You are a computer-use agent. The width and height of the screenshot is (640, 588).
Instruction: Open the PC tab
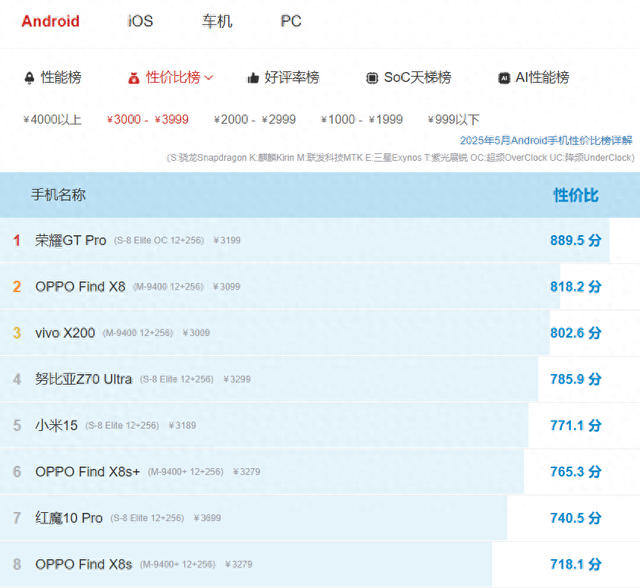[291, 21]
